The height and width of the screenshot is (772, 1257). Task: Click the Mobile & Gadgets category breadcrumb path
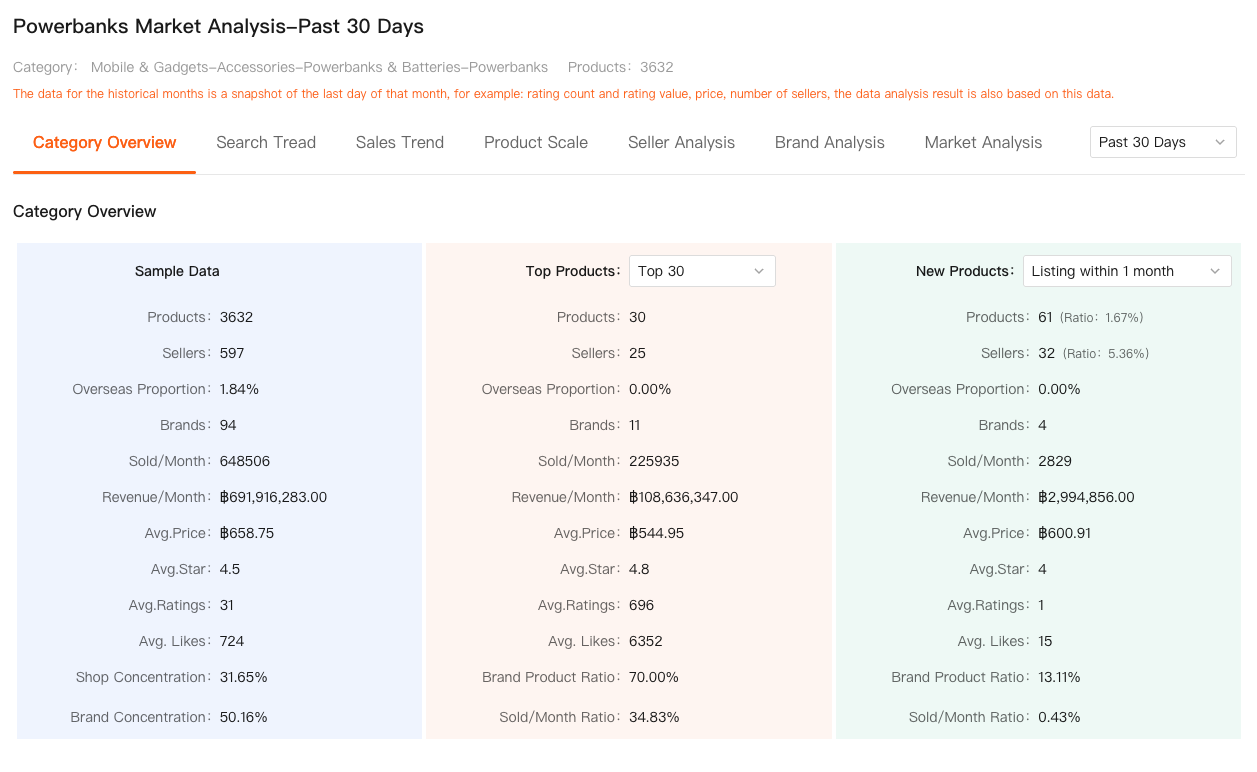[319, 67]
